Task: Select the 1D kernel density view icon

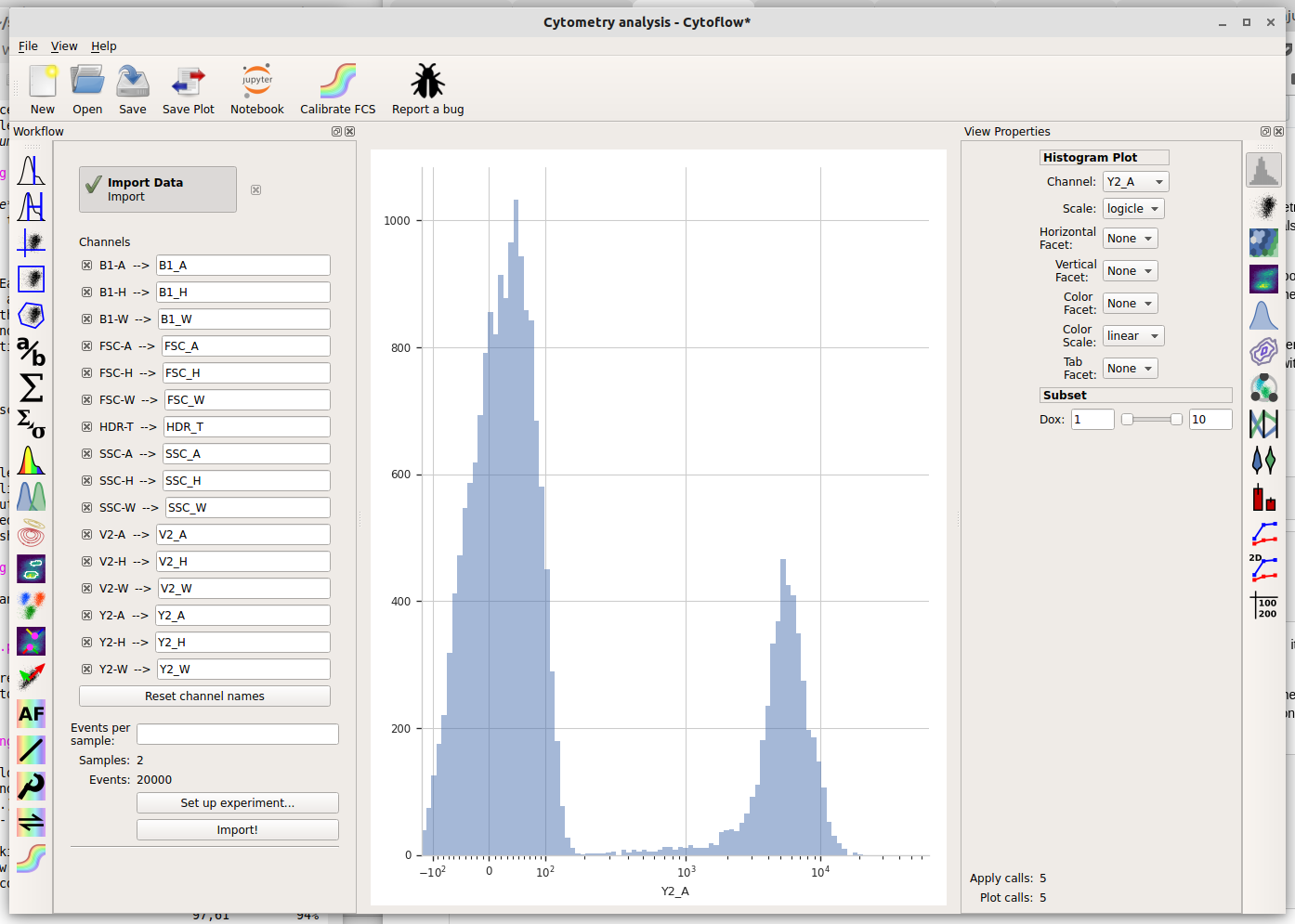Action: pyautogui.click(x=1263, y=315)
